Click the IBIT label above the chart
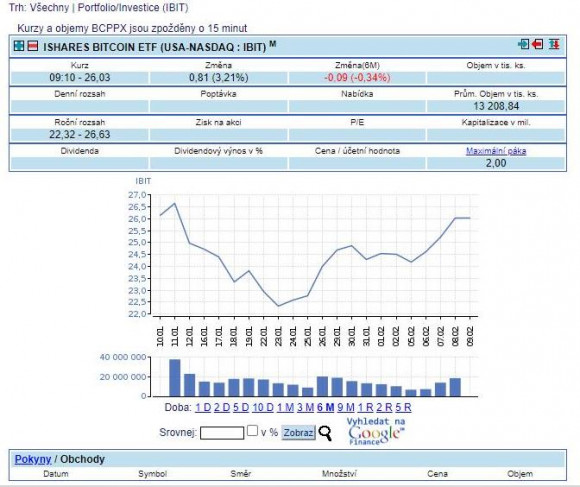This screenshot has width=580, height=487. [143, 181]
